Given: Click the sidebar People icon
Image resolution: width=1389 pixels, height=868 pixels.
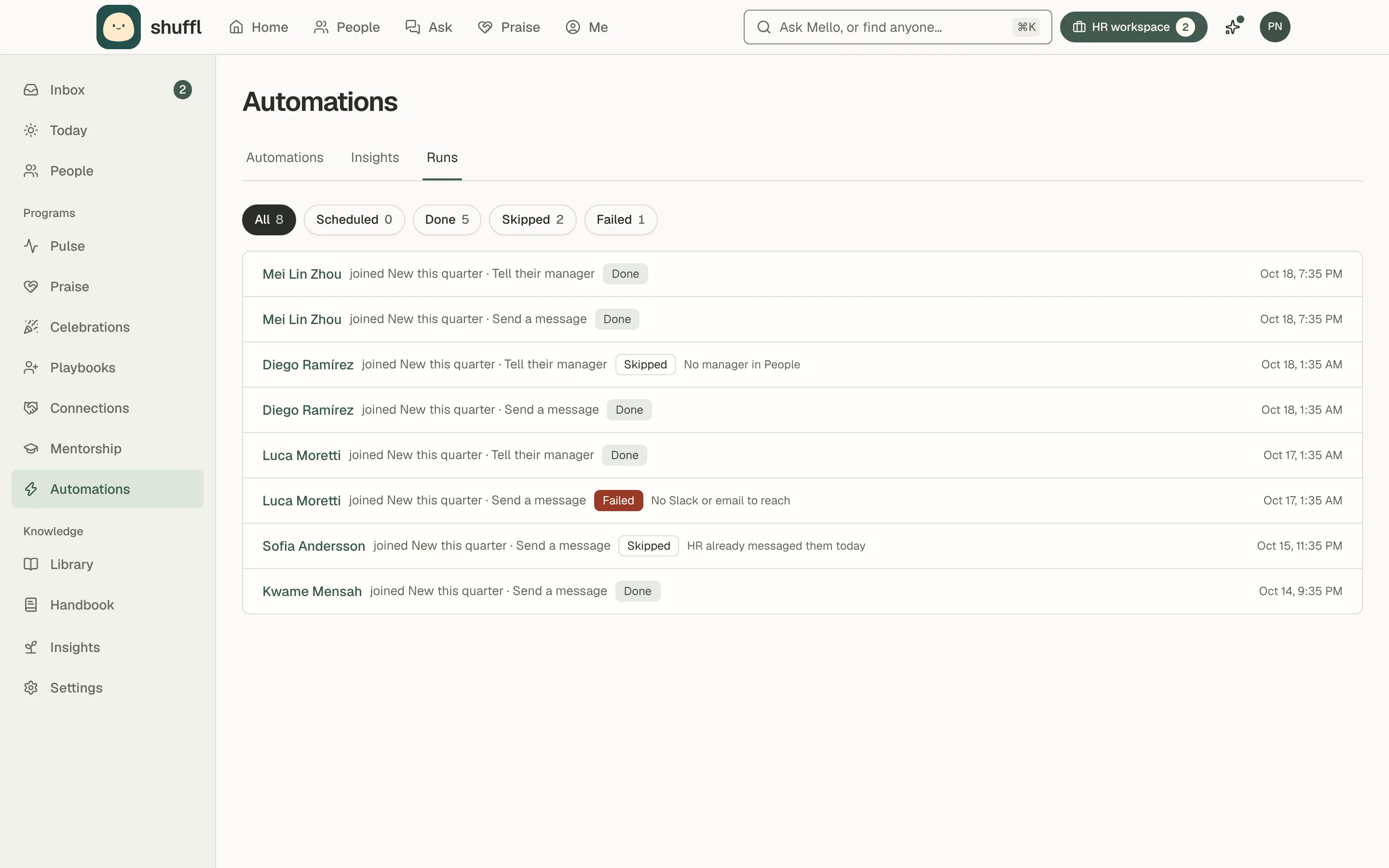Looking at the screenshot, I should (x=31, y=171).
